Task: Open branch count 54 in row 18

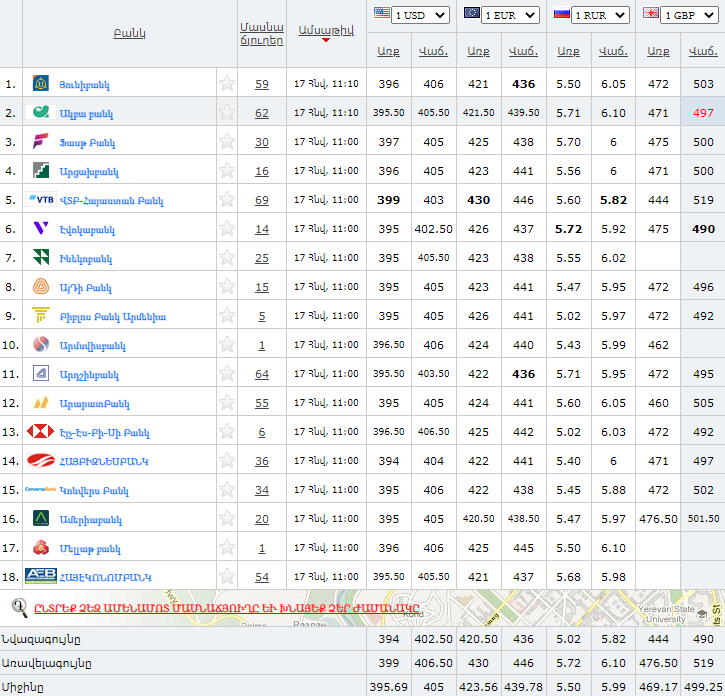Action: point(262,577)
